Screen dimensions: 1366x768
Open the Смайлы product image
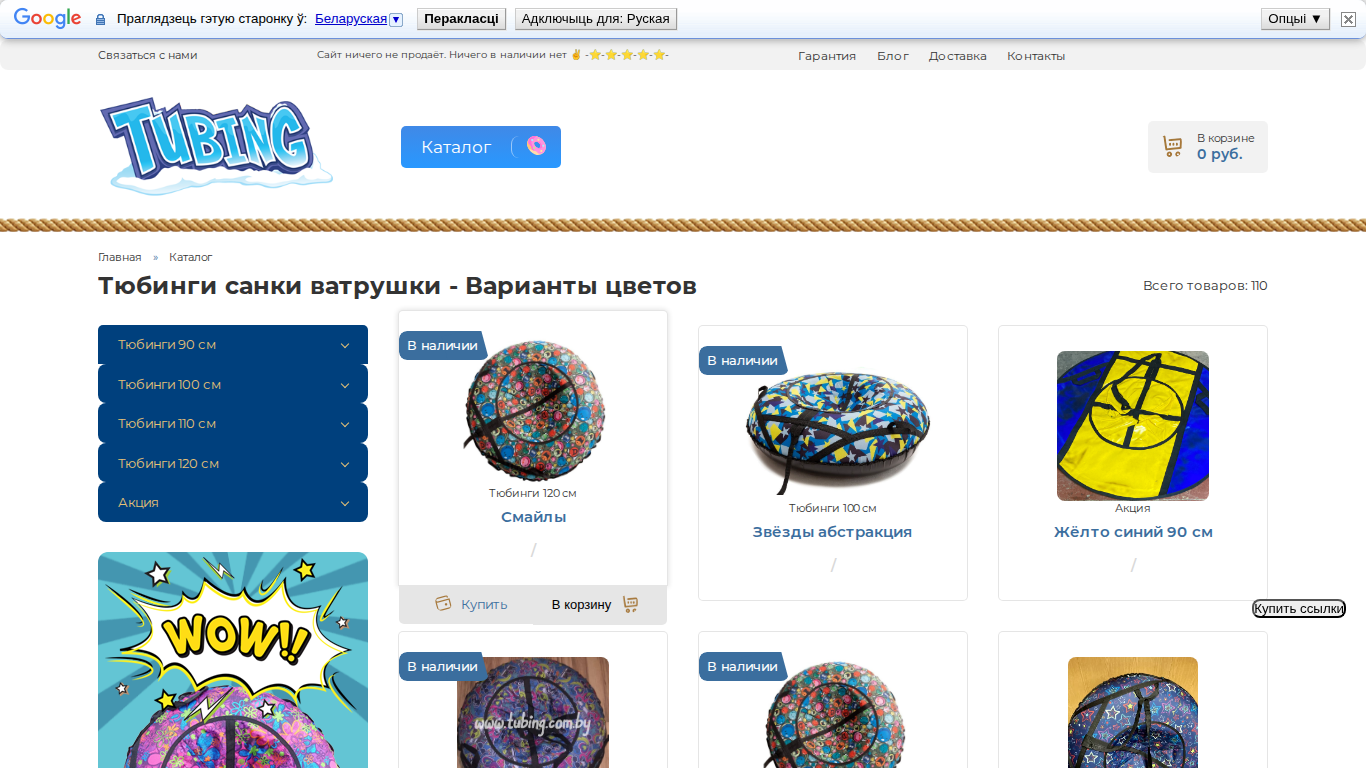tap(533, 411)
